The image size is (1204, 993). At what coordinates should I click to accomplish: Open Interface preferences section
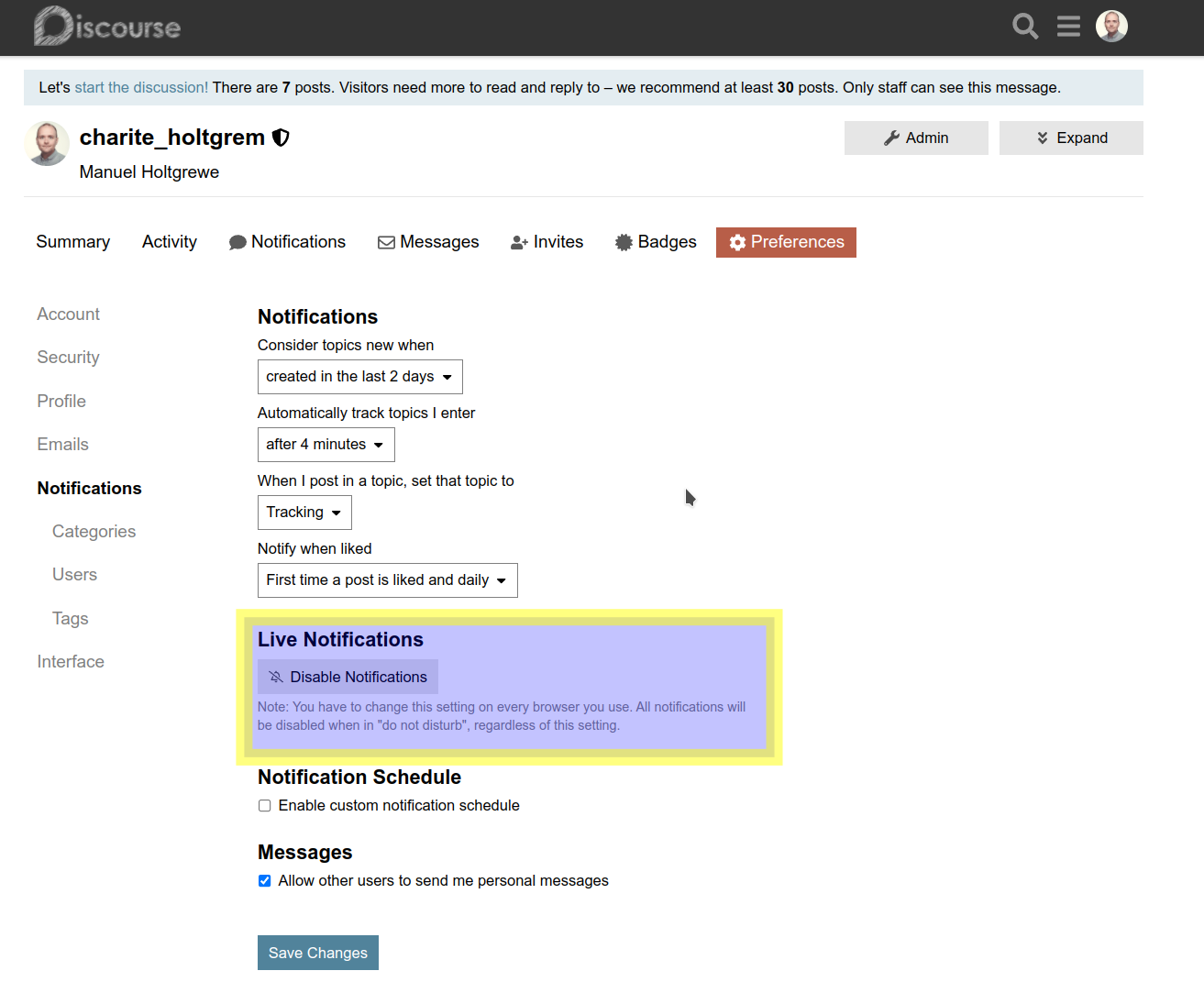pos(71,662)
